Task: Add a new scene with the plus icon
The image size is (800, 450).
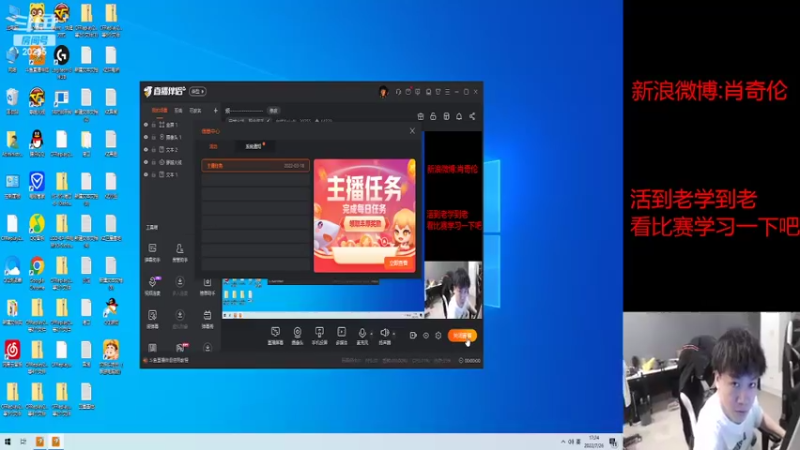Action: (x=215, y=110)
